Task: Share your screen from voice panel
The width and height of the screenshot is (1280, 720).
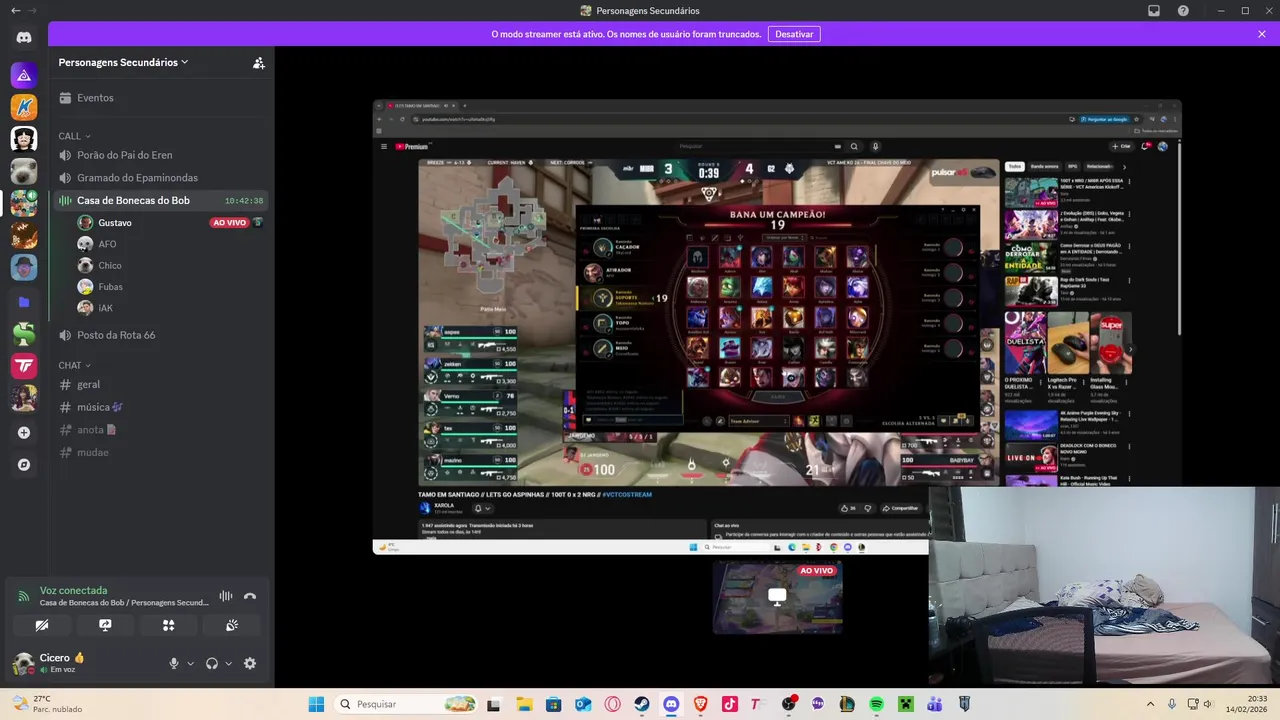Action: [105, 625]
